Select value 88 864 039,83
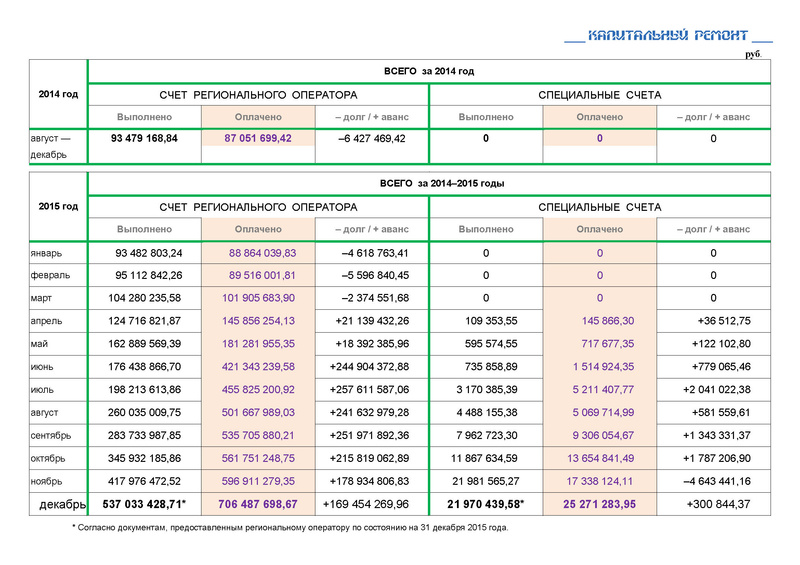The image size is (800, 565). (x=262, y=253)
